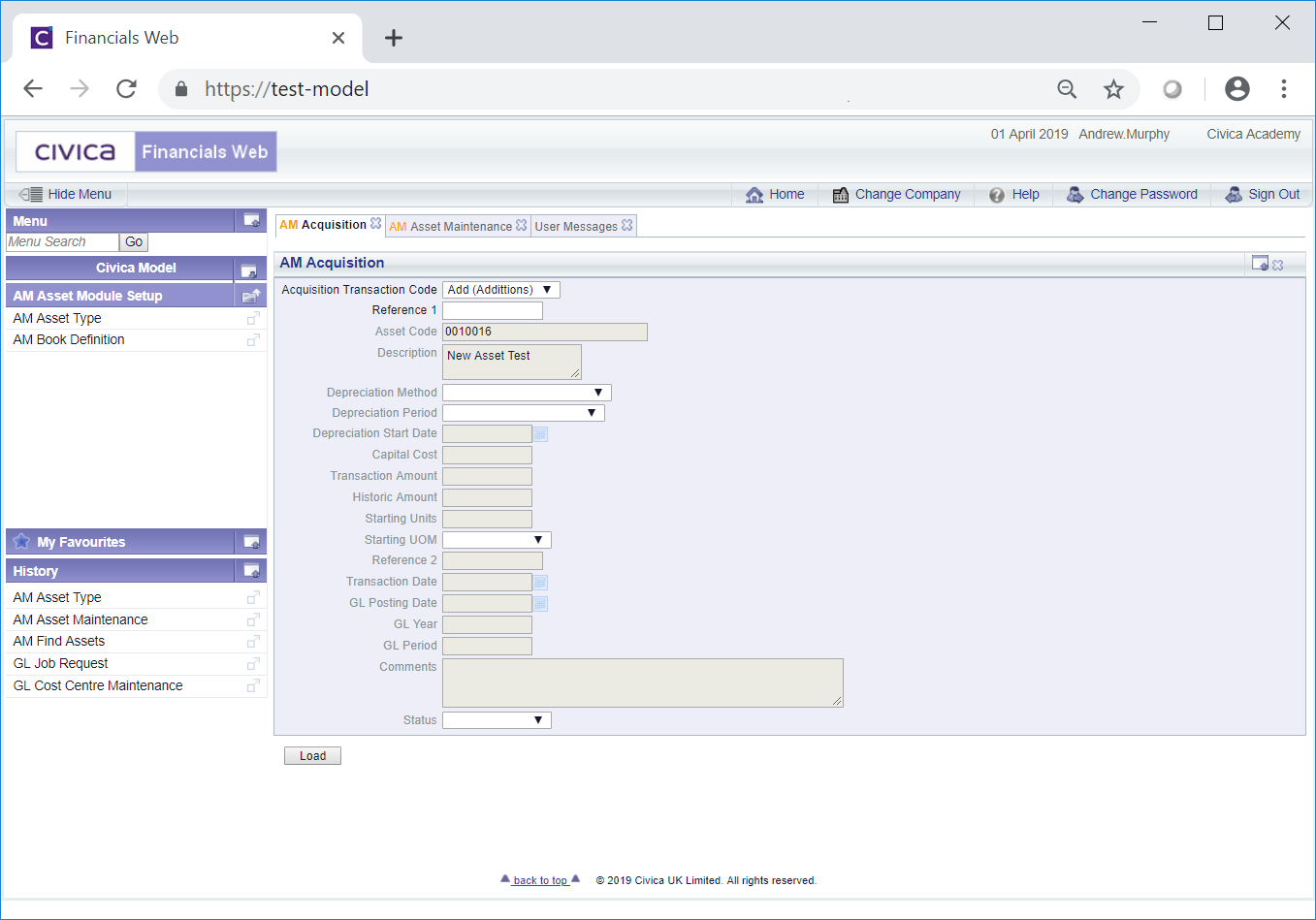Image resolution: width=1316 pixels, height=920 pixels.
Task: Click the Change Password icon
Action: point(1075,195)
